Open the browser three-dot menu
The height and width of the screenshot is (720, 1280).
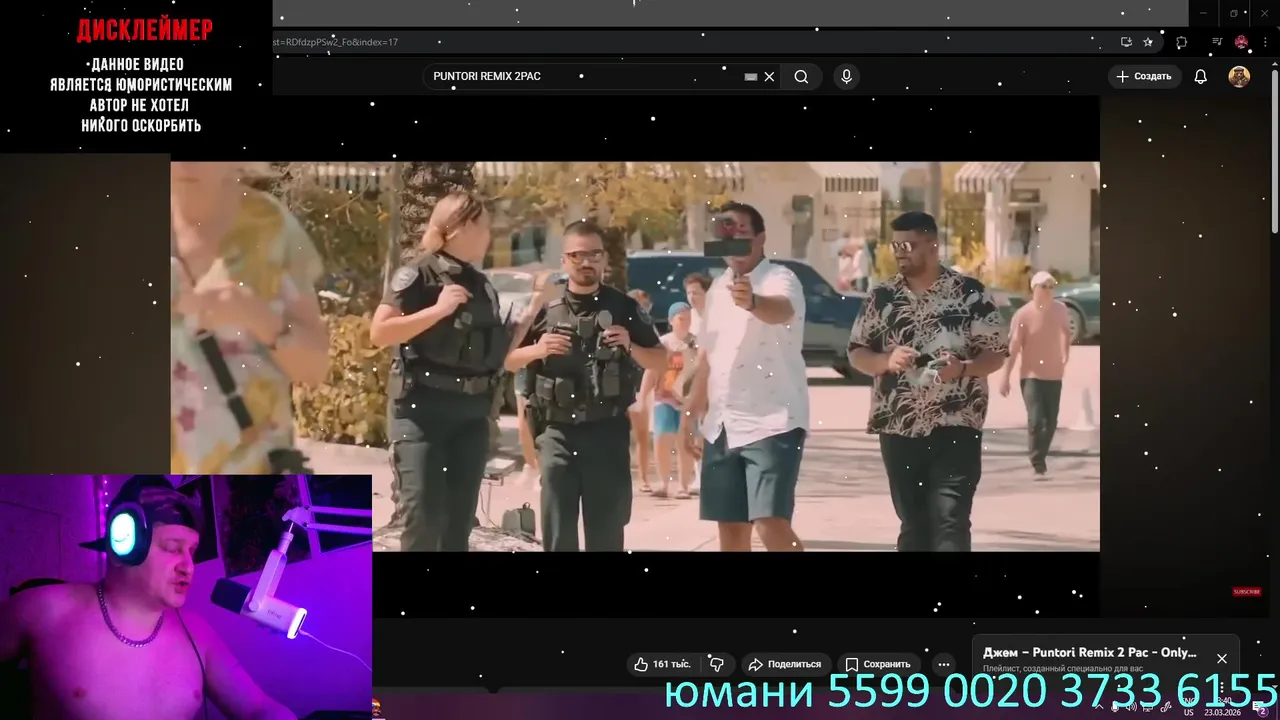point(1265,42)
